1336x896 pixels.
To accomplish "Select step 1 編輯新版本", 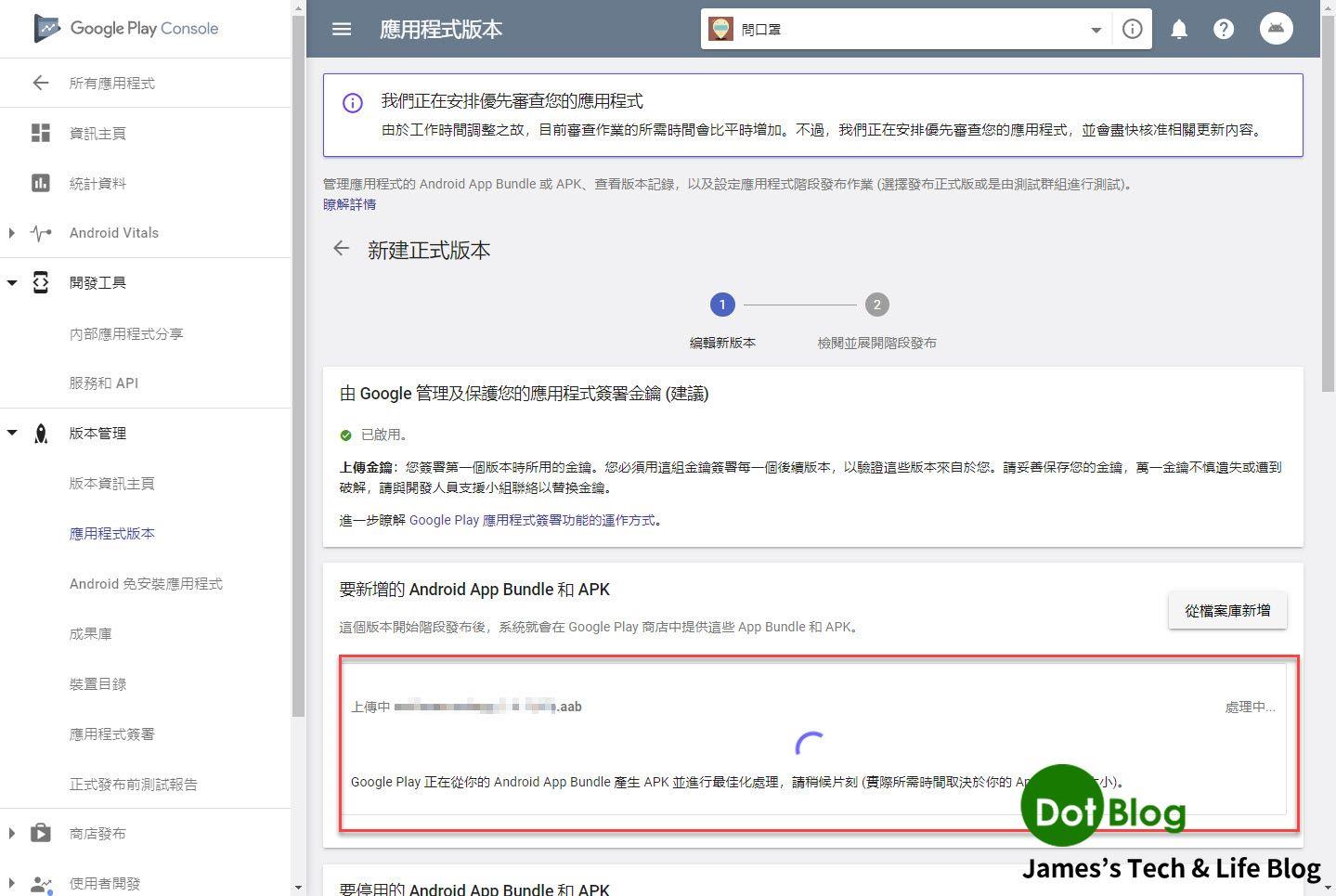I will pyautogui.click(x=722, y=320).
